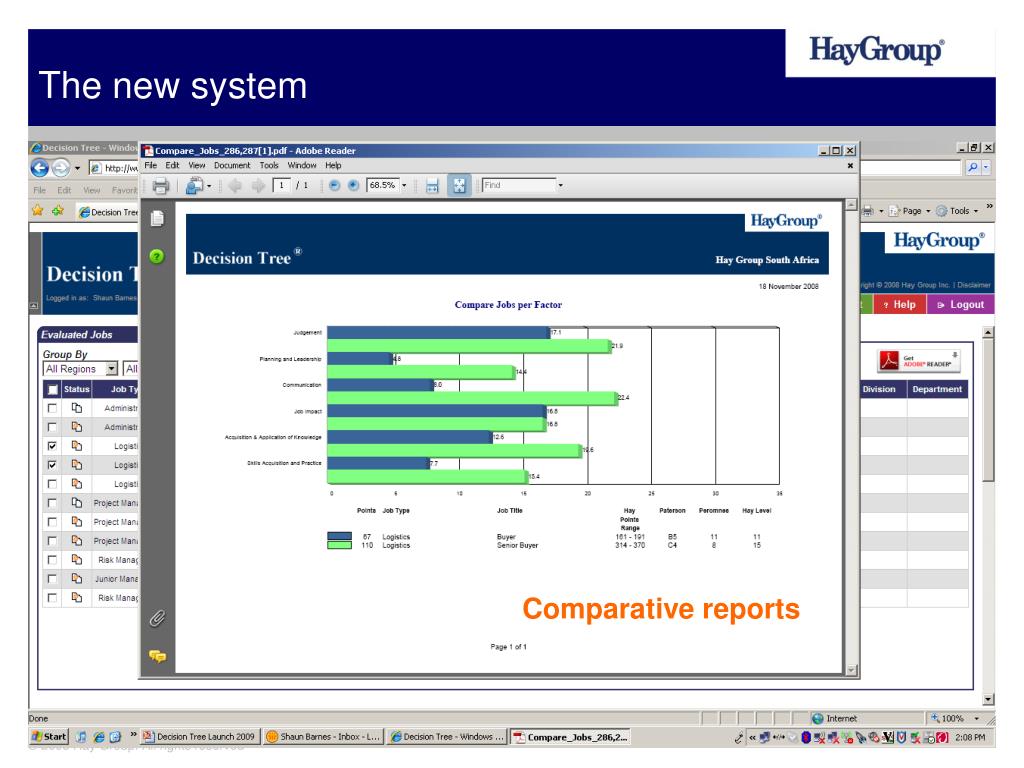Expand hidden system tray icons chevron
Viewport: 1024px width, 768px height.
point(752,737)
